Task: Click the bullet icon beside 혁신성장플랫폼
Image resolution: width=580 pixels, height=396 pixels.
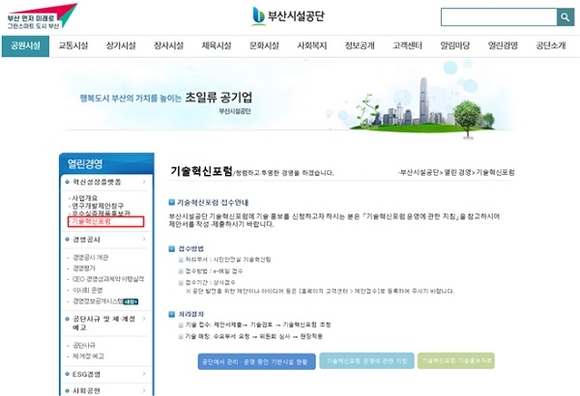Action: click(x=67, y=182)
